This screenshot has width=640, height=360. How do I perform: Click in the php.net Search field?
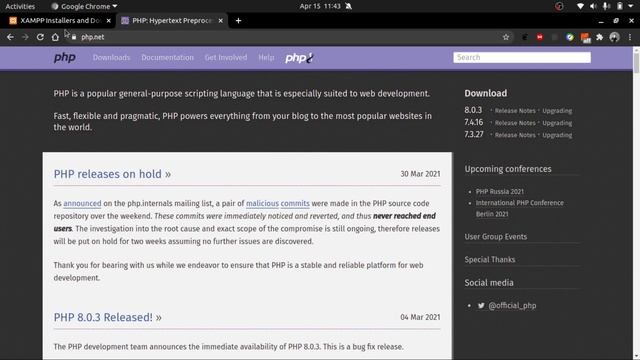coord(522,58)
